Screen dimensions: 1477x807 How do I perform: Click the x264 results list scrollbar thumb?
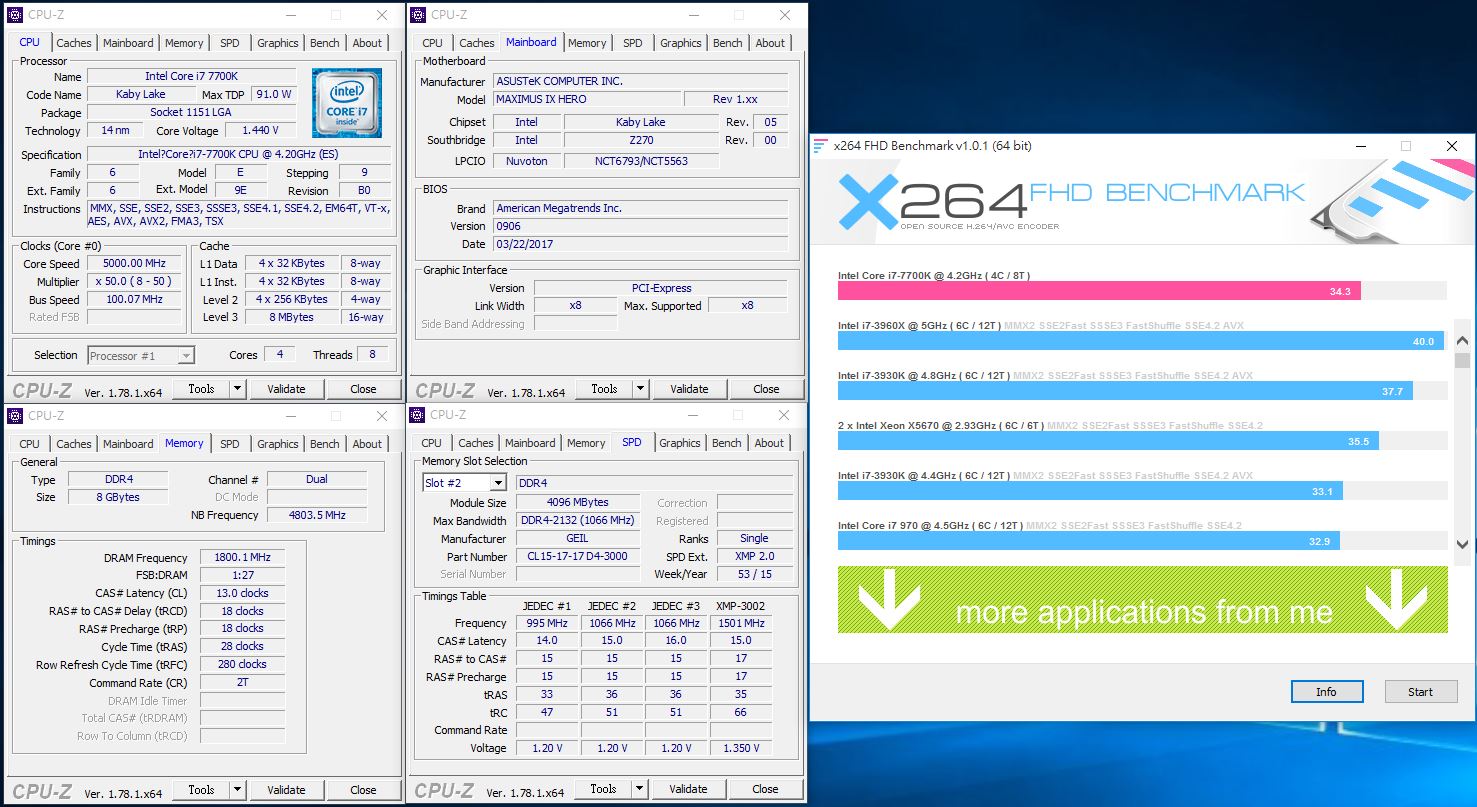pyautogui.click(x=1461, y=361)
